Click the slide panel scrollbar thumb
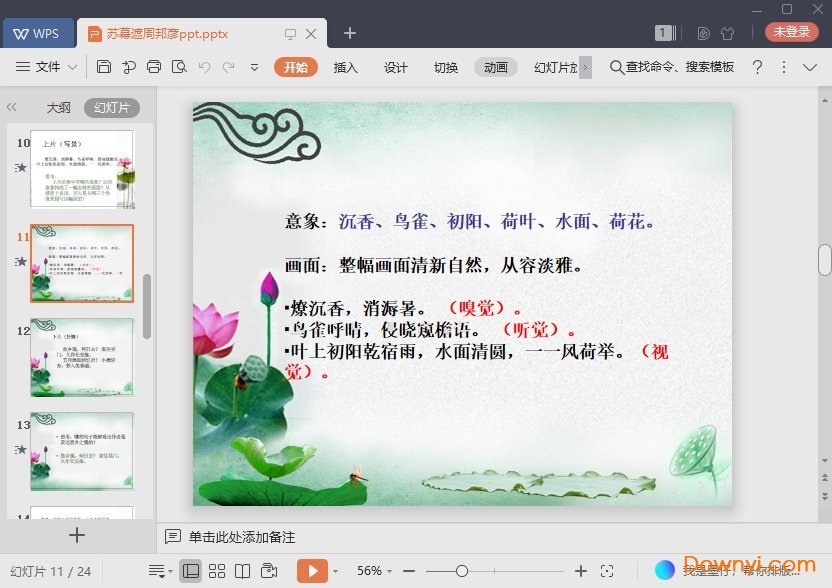The image size is (832, 588). click(147, 306)
